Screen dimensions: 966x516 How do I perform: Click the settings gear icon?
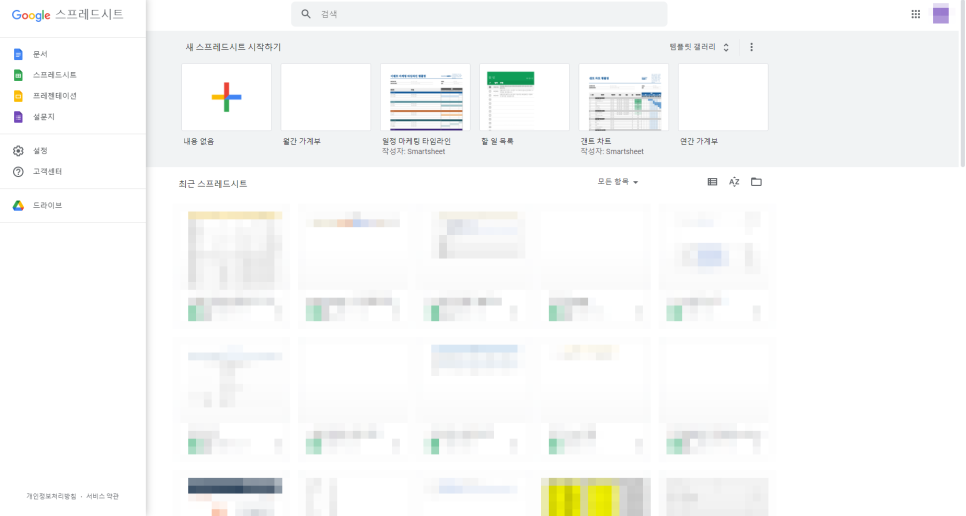pyautogui.click(x=18, y=151)
